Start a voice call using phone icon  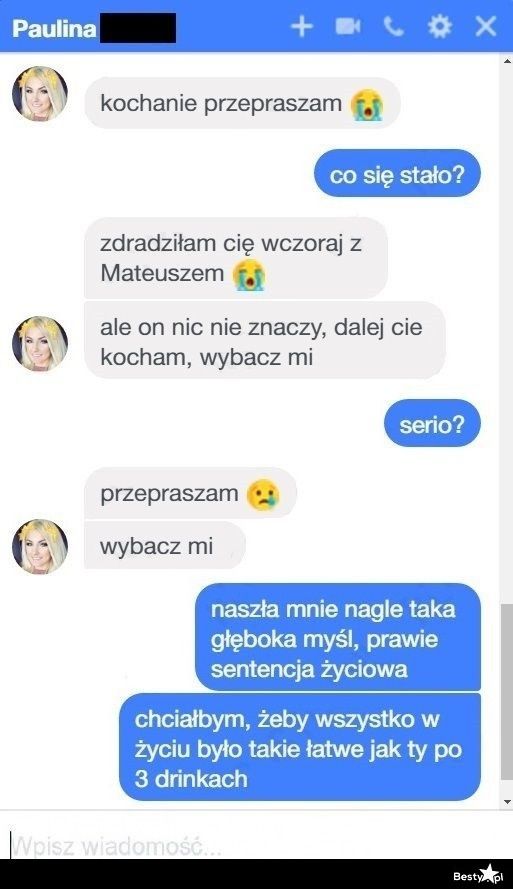point(393,26)
